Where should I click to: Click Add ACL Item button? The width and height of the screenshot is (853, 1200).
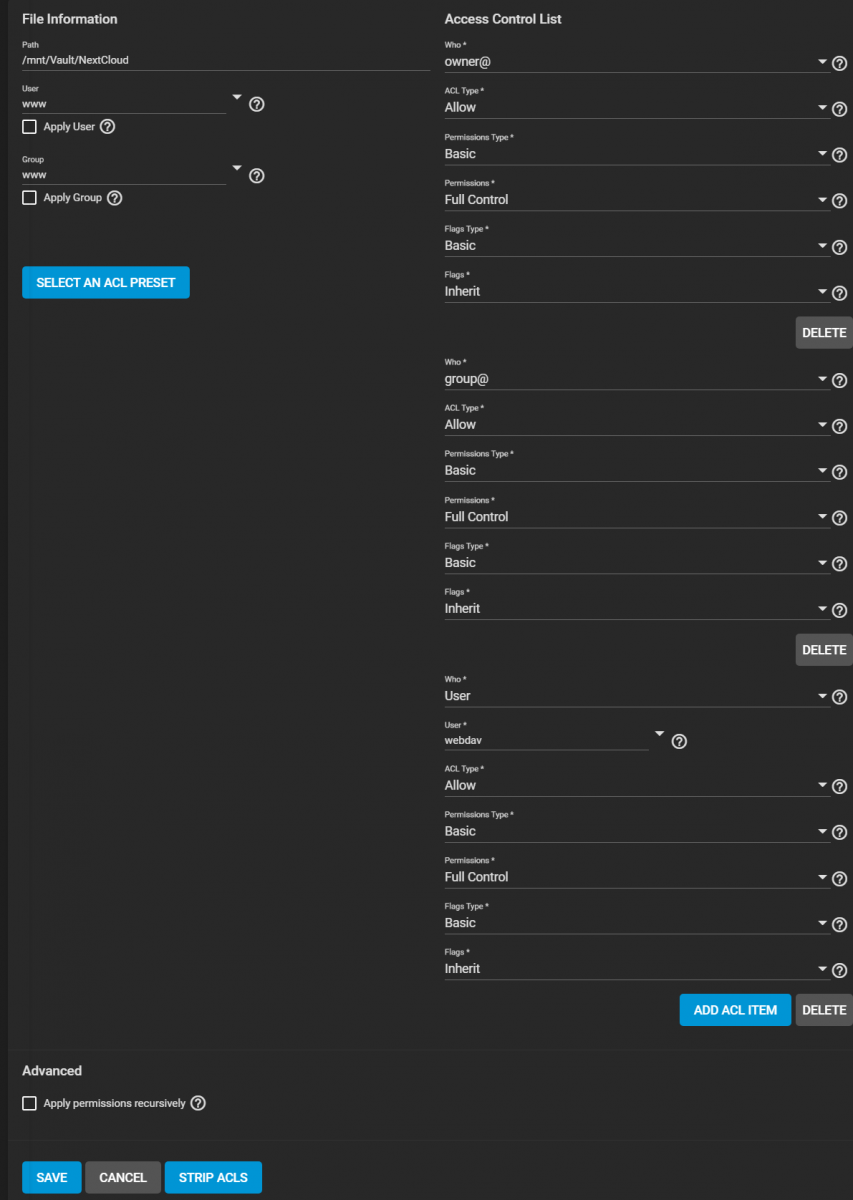735,1010
